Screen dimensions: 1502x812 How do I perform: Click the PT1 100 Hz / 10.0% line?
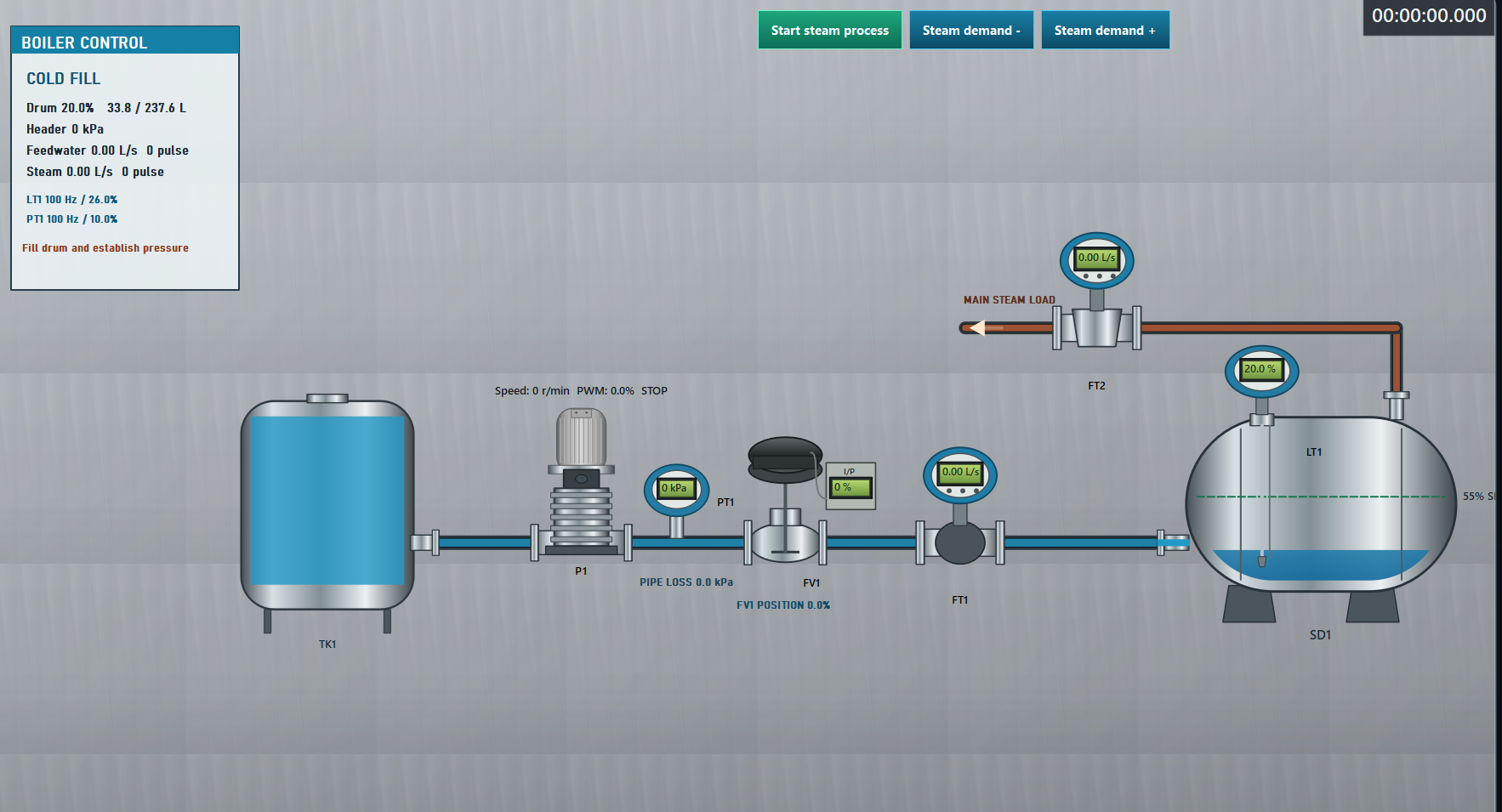pos(72,219)
